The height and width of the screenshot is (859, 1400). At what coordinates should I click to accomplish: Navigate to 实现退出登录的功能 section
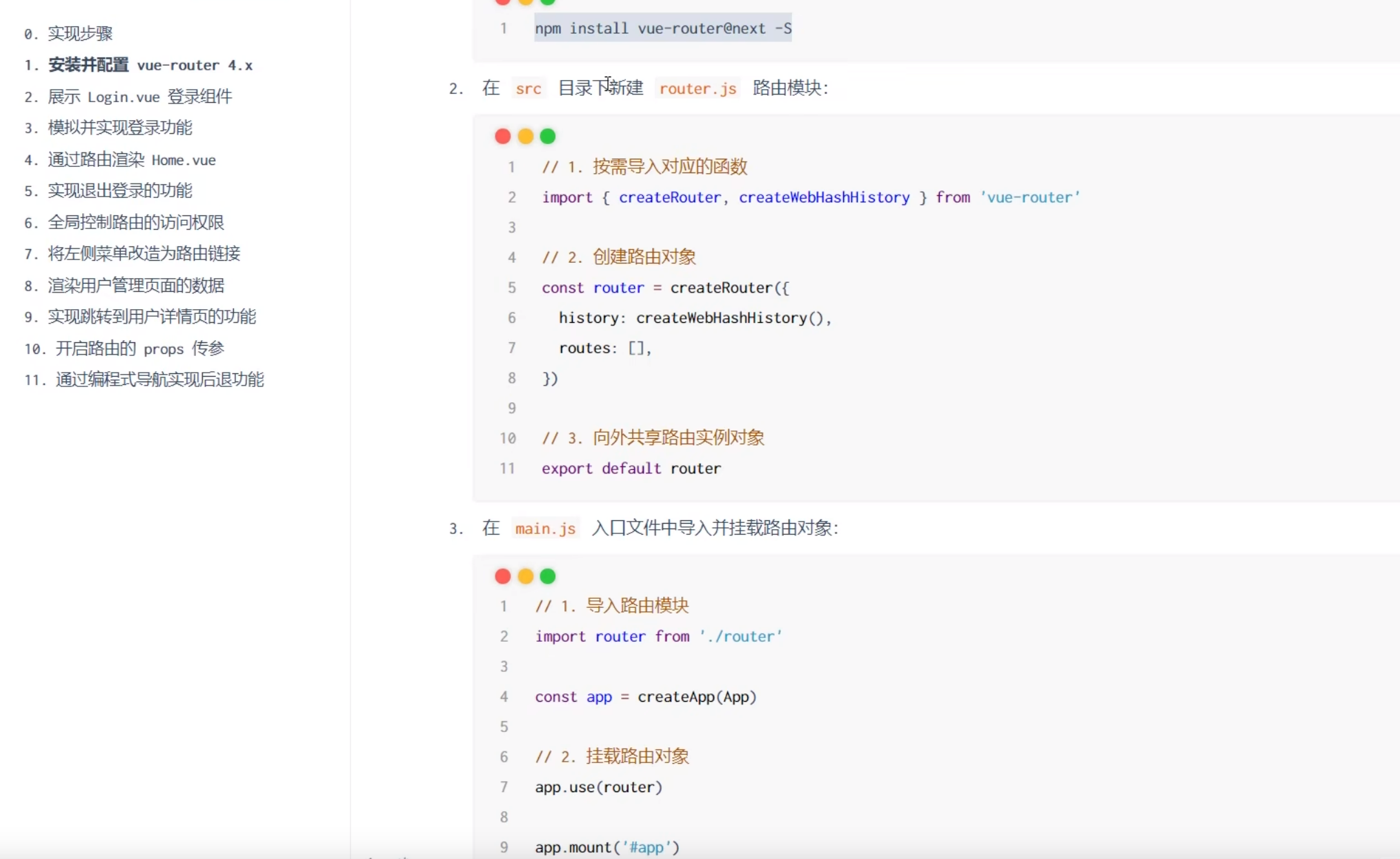(x=119, y=190)
